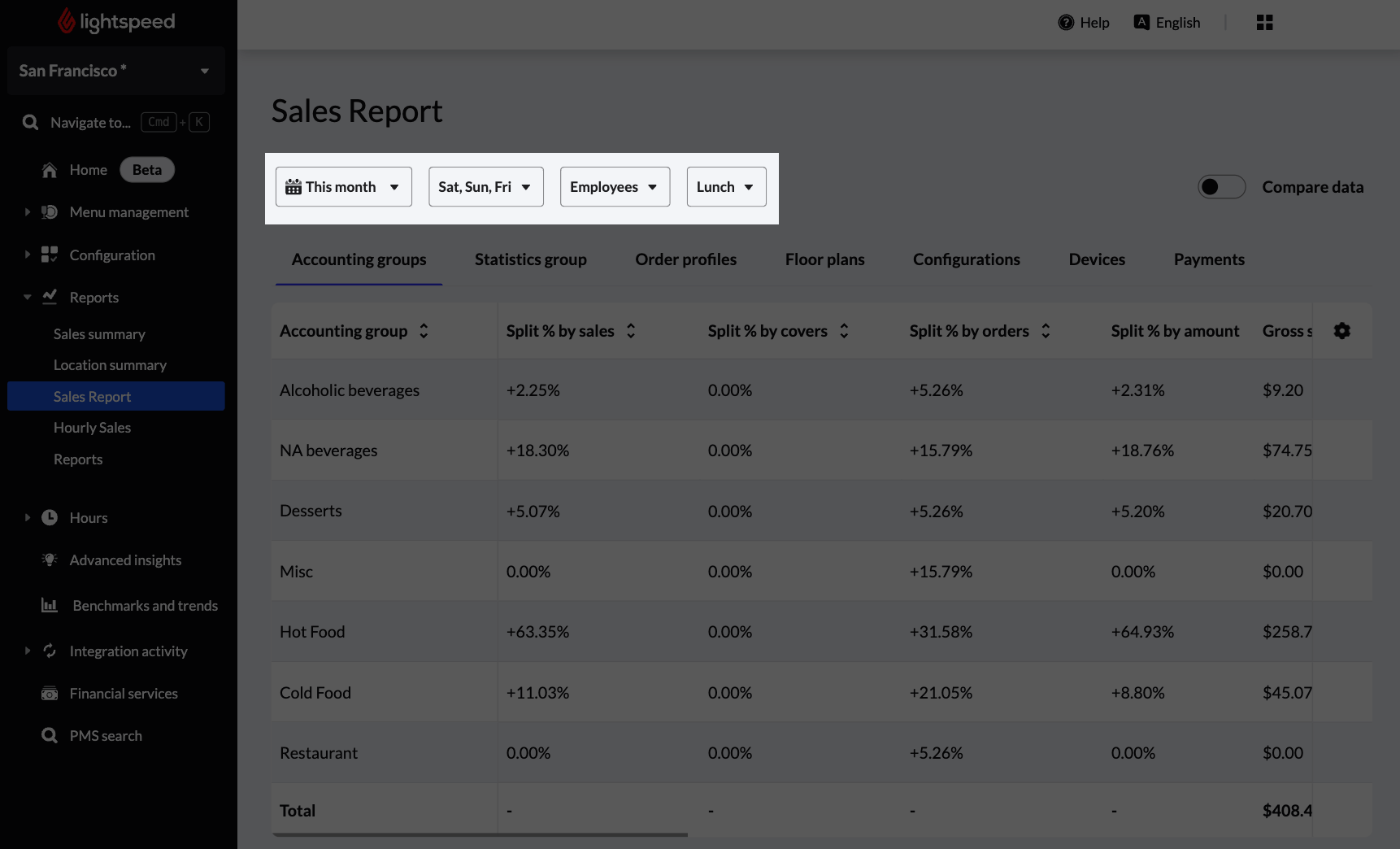Click the Configuration grid icon
The width and height of the screenshot is (1400, 849).
[x=50, y=255]
